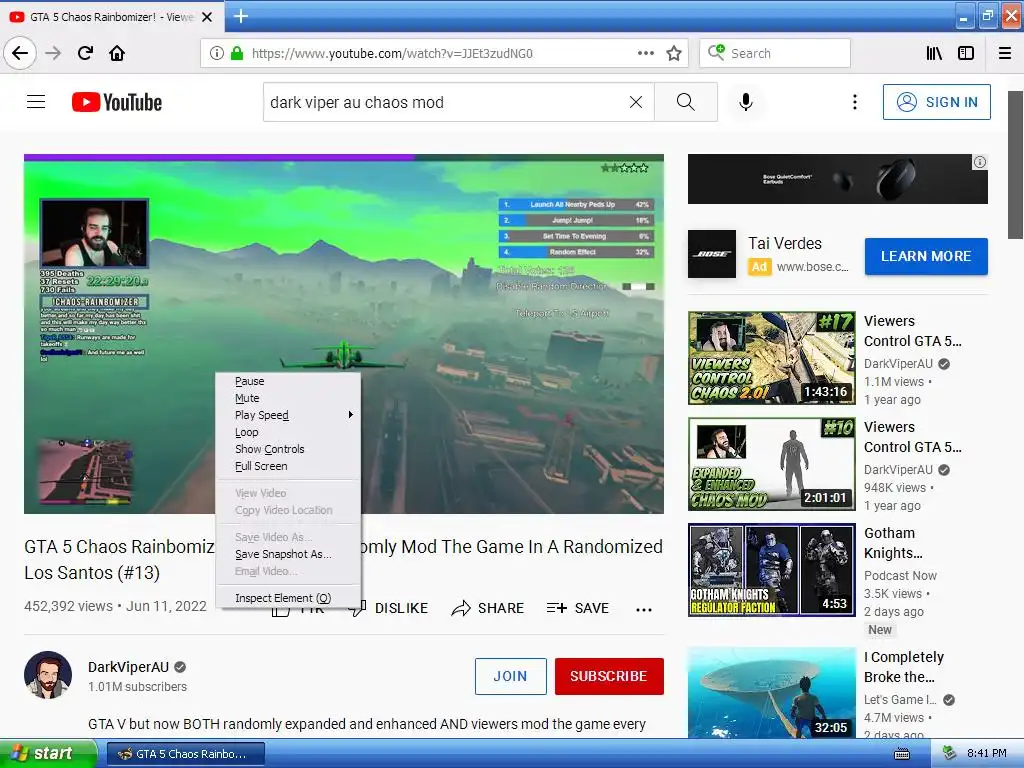
Task: Click the browser forward arrow
Action: (x=53, y=53)
